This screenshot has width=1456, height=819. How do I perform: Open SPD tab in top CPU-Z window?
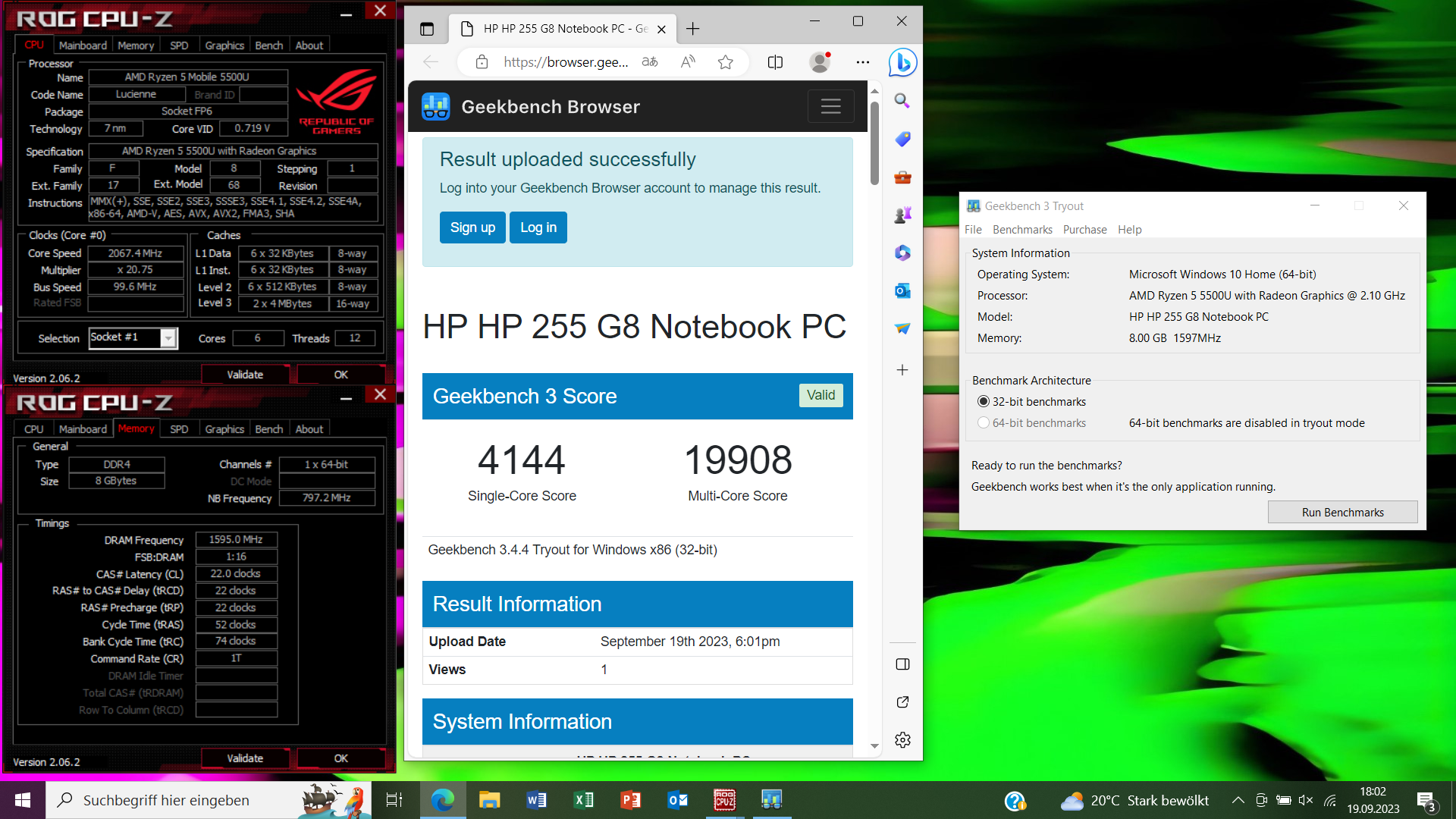(x=179, y=45)
